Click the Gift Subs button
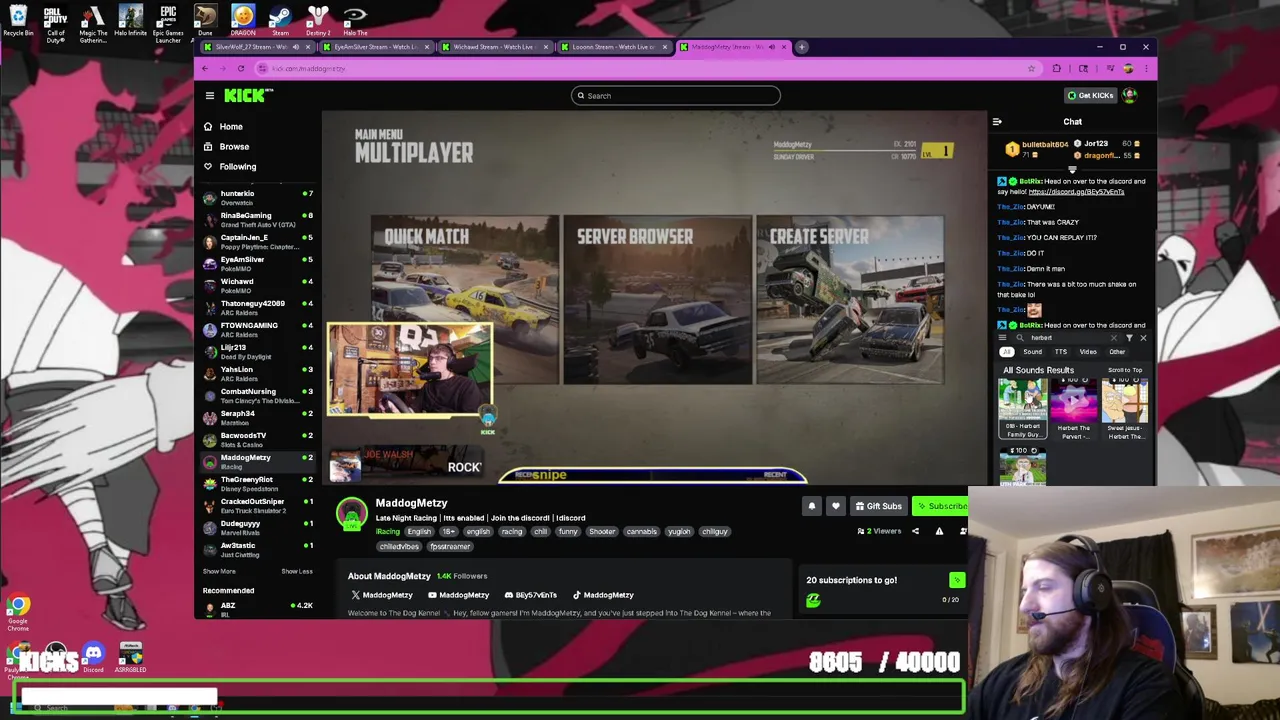Screen dimensions: 1280x720 tap(878, 506)
